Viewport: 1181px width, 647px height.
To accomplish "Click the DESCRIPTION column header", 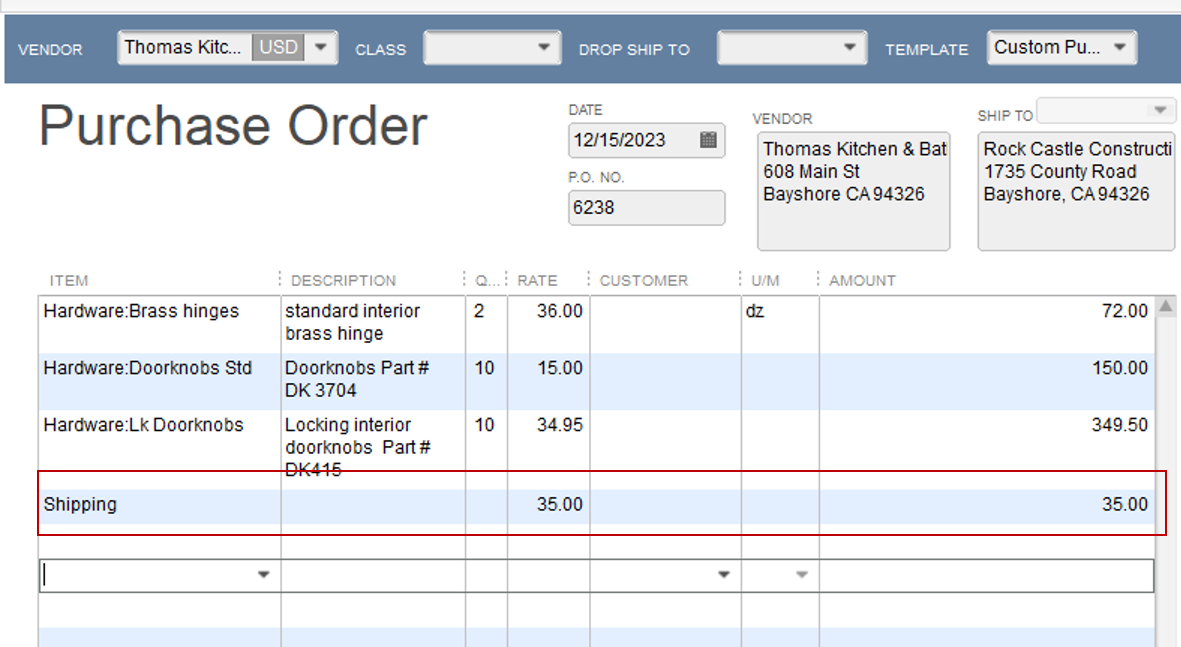I will point(343,281).
